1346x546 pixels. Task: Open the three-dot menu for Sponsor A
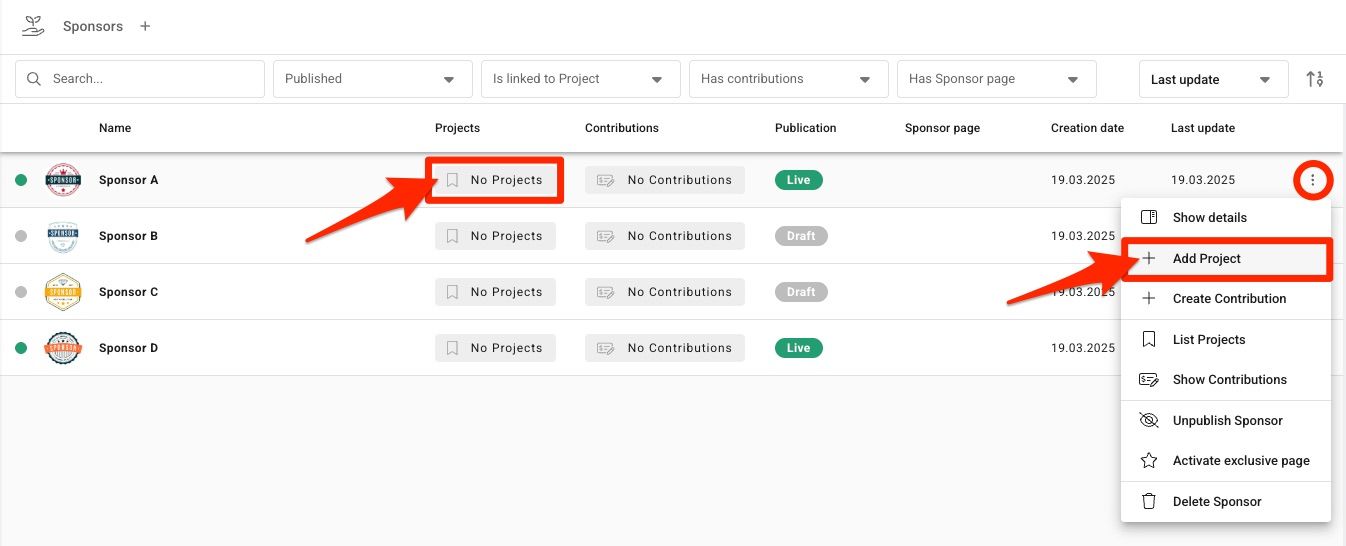[1313, 180]
